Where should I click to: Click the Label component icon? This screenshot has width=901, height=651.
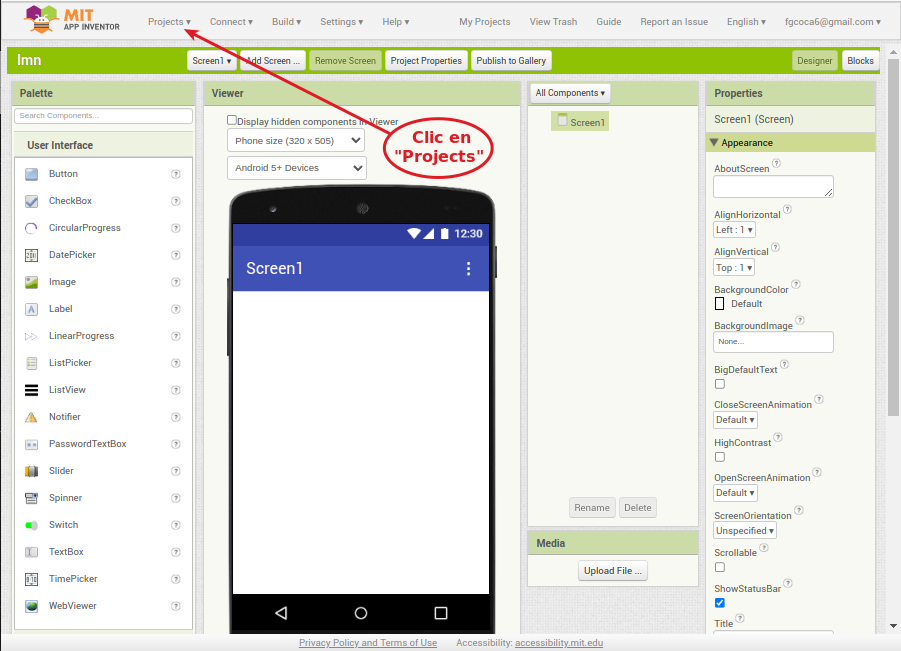[x=32, y=309]
